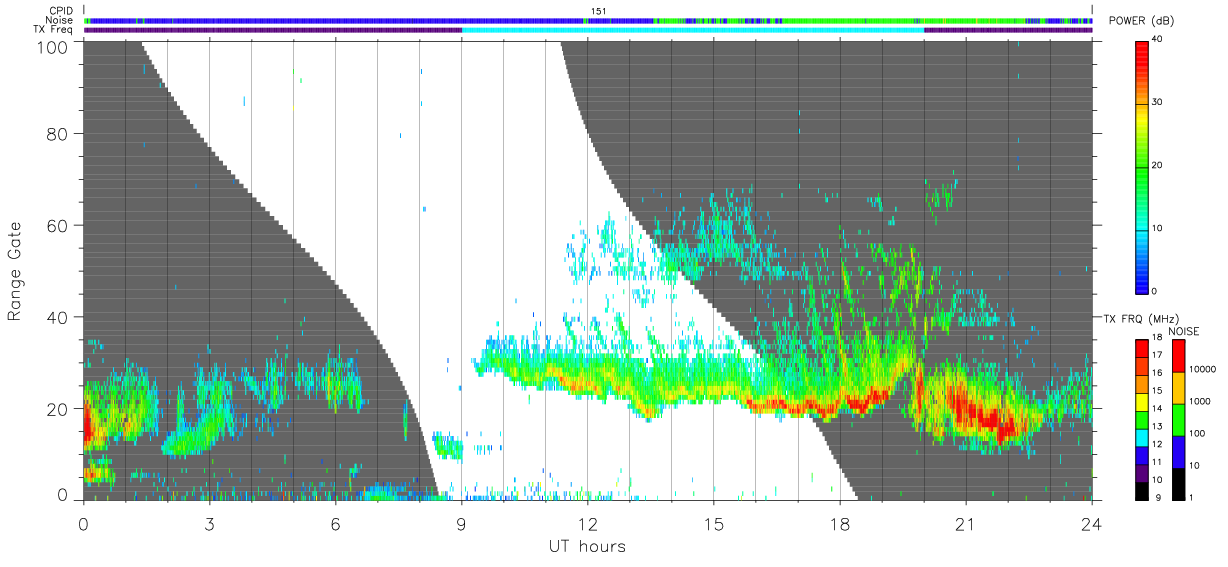Select the 6 tick on UT hours axis
The width and height of the screenshot is (1228, 567).
[335, 523]
